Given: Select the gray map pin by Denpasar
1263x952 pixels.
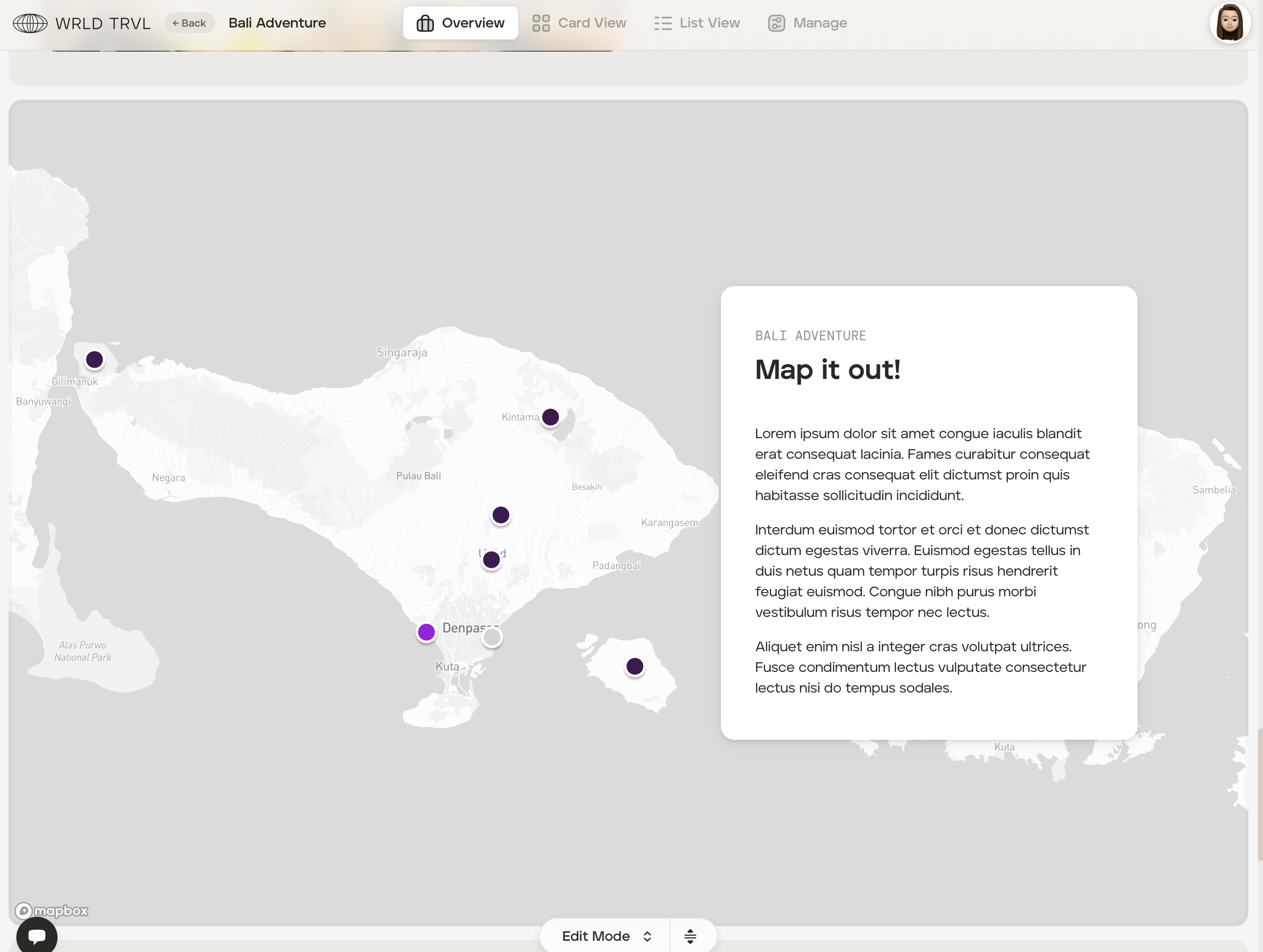Looking at the screenshot, I should click(x=491, y=638).
